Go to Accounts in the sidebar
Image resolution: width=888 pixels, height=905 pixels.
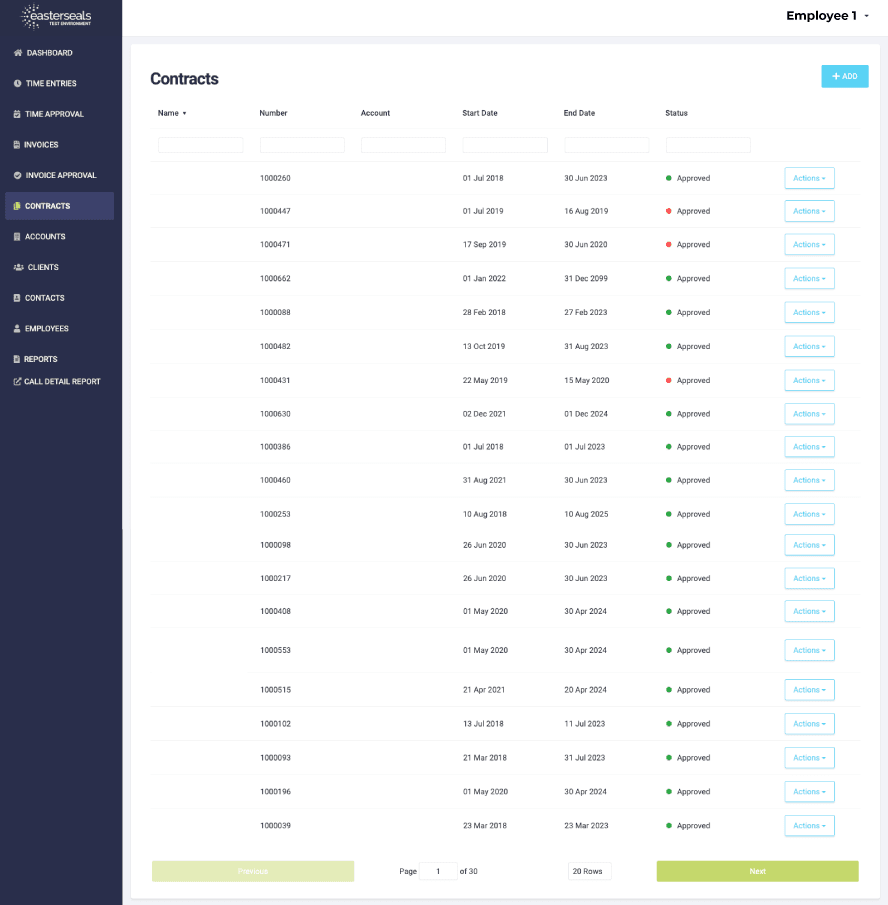point(45,237)
